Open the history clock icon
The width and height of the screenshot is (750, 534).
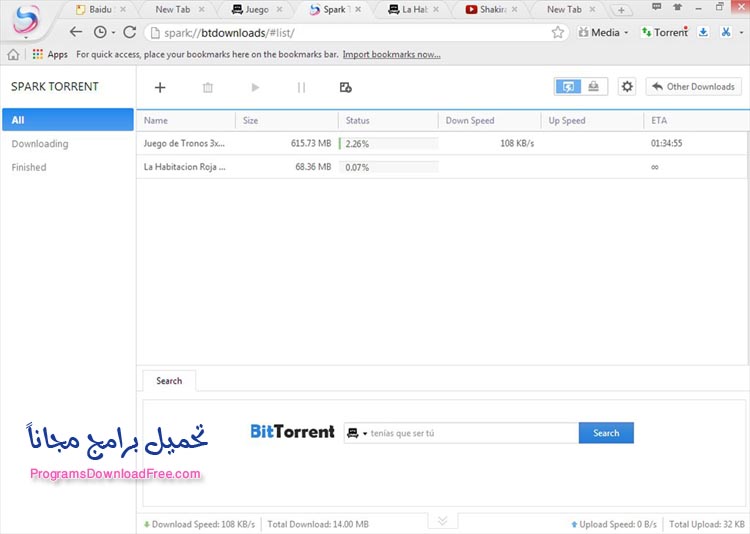(100, 32)
